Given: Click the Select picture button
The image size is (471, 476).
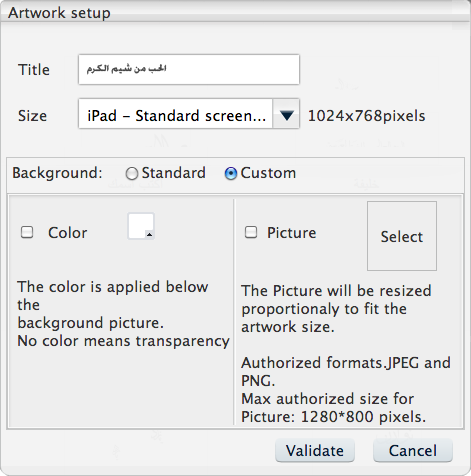Looking at the screenshot, I should (x=402, y=236).
